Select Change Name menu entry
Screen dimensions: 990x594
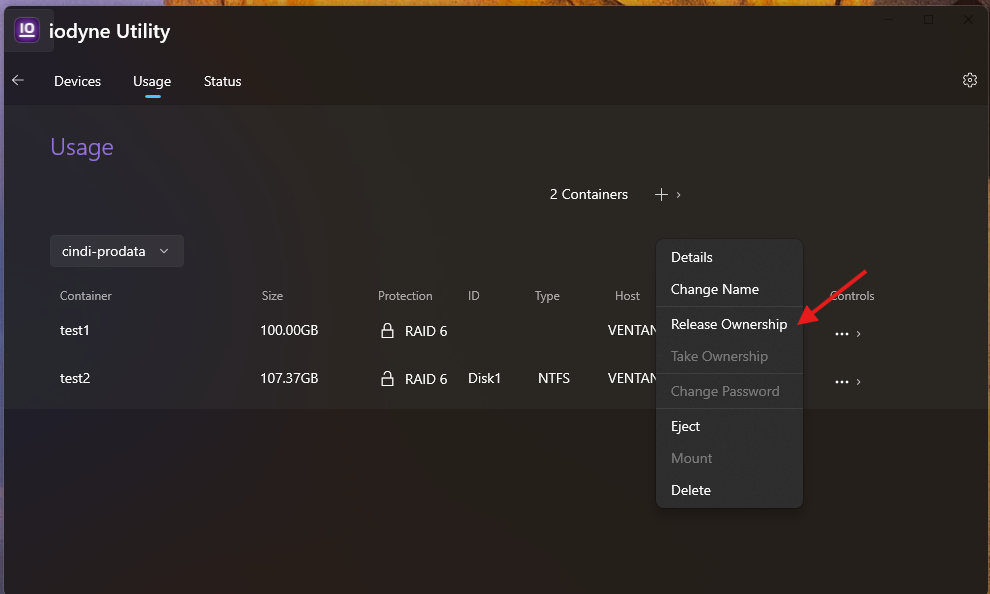(x=714, y=289)
